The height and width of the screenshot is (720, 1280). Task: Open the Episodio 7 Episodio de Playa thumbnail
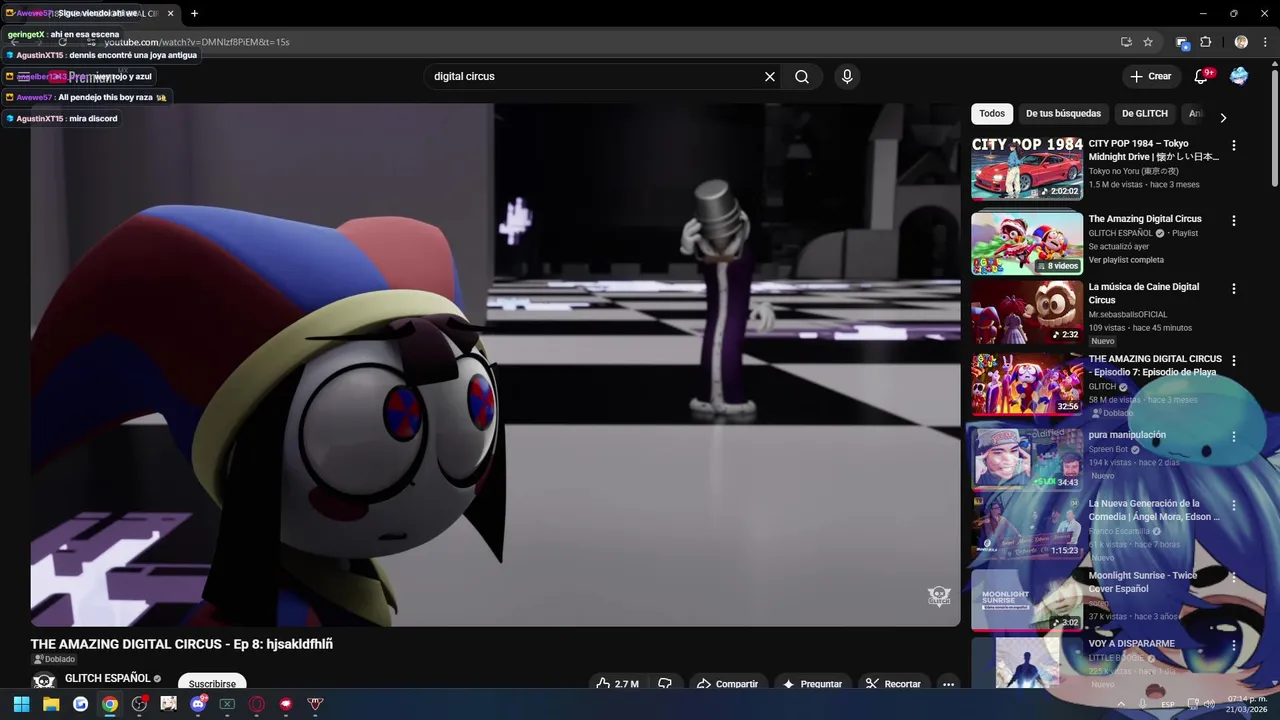click(1027, 383)
